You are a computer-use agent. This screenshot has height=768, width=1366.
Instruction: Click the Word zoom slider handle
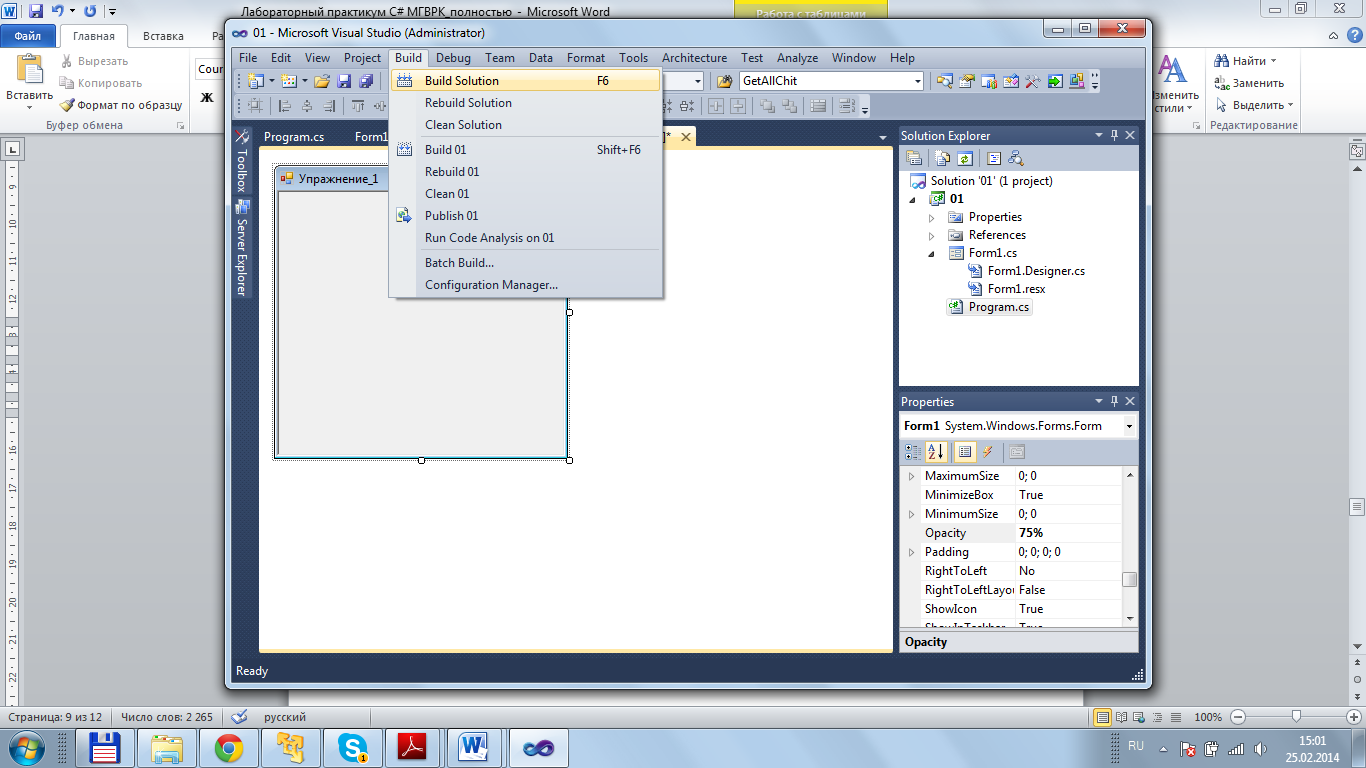(x=1296, y=716)
